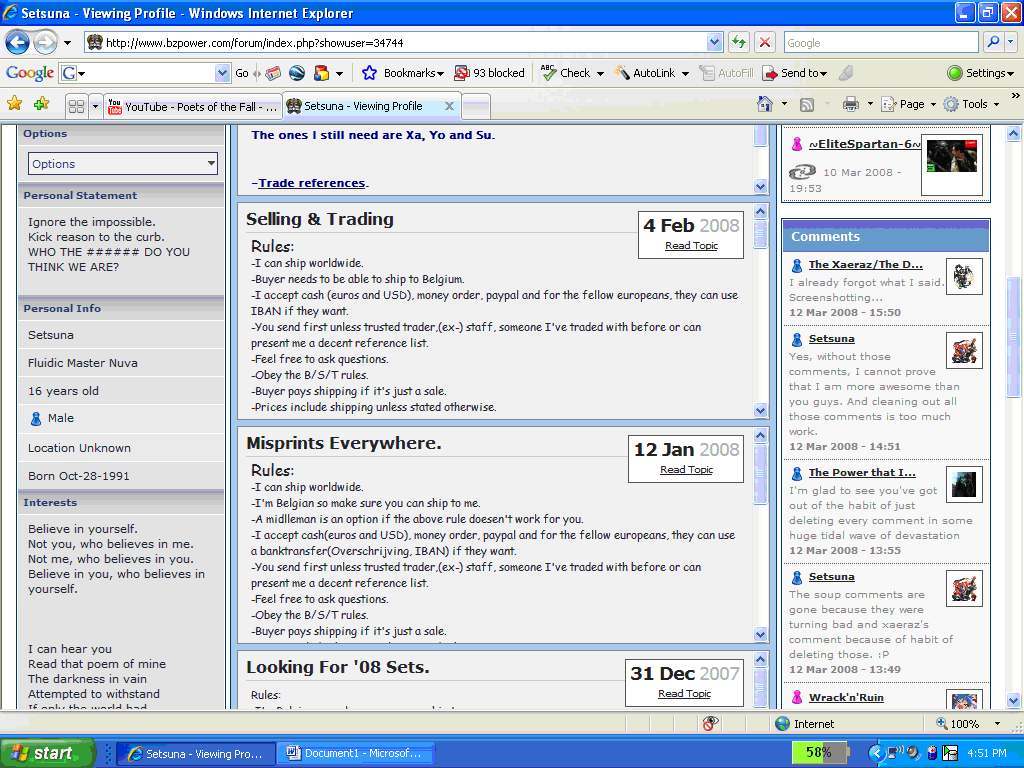Click down arrow of Selling & Trading scrollbar
The image size is (1024, 768).
point(760,410)
